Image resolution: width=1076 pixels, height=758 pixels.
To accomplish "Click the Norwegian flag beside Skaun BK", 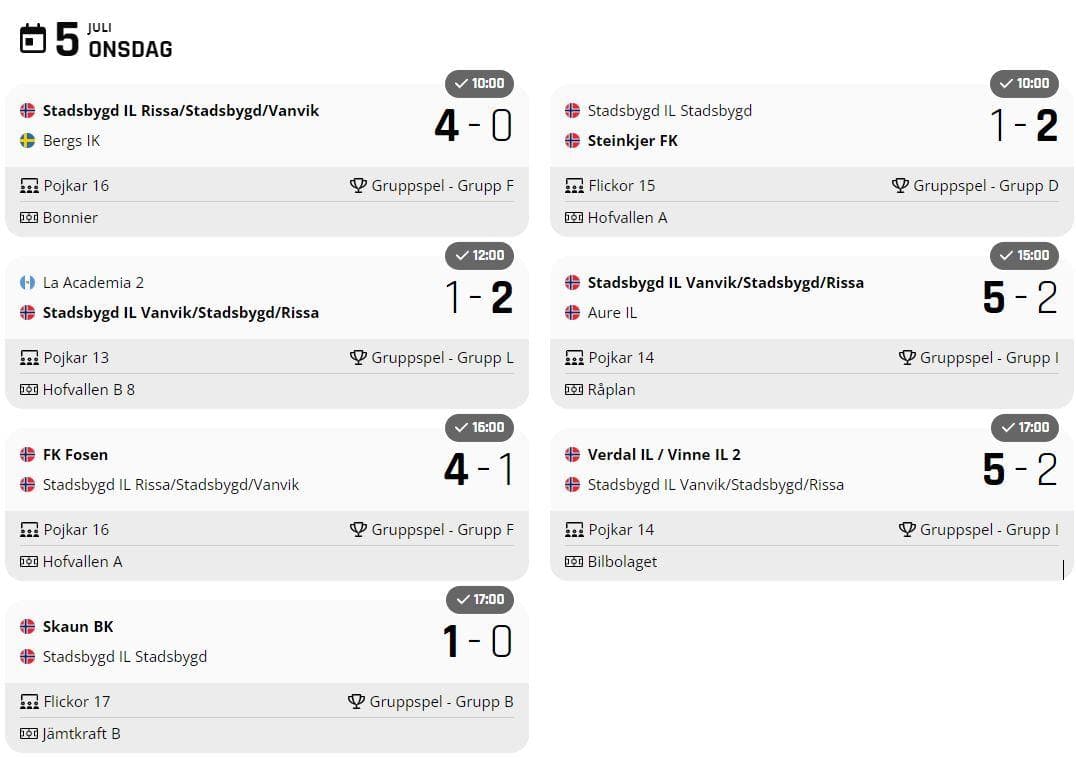I will 28,627.
